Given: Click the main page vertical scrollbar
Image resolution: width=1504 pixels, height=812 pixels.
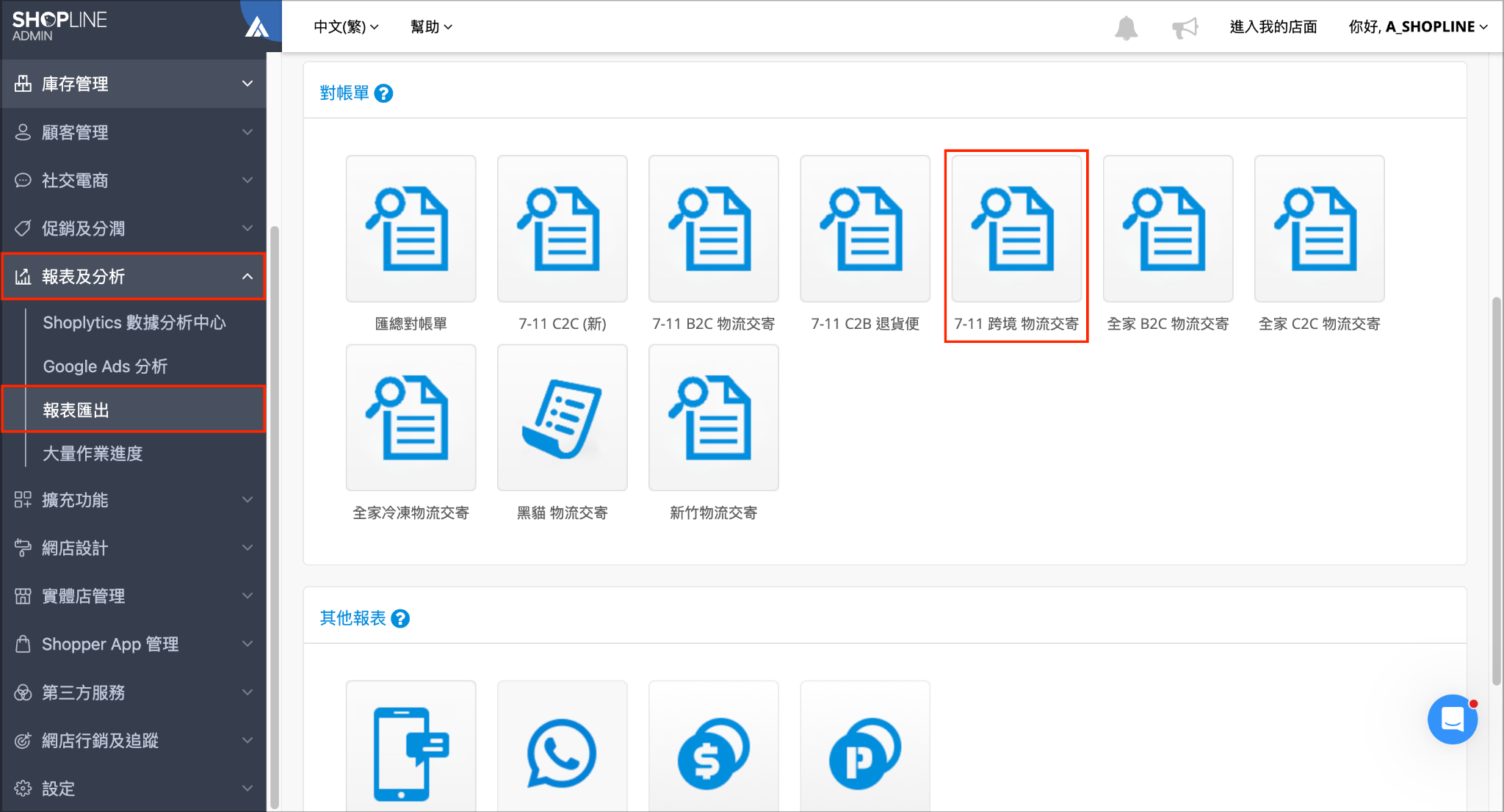Looking at the screenshot, I should (1496, 490).
